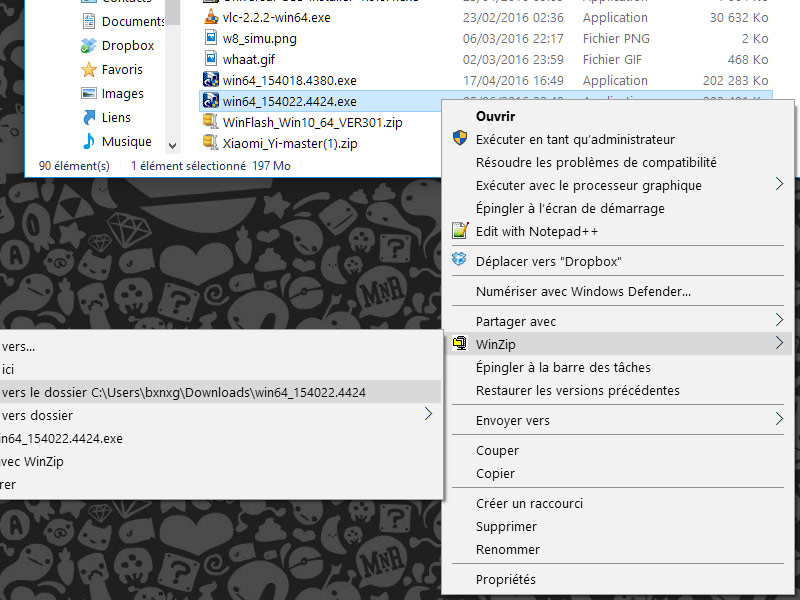Choose Épingler à l'écran de démarrage

[570, 208]
